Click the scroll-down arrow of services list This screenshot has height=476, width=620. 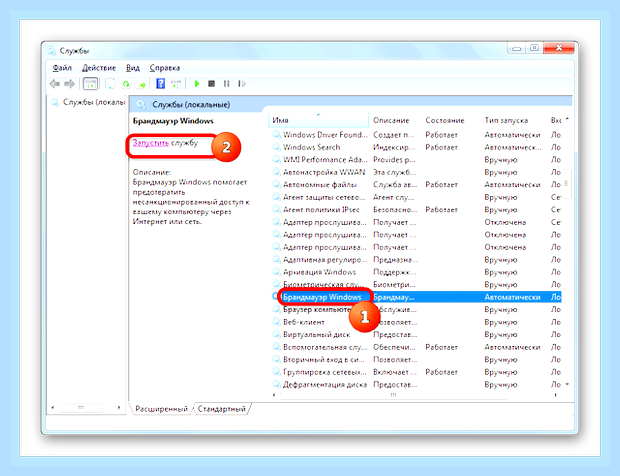pyautogui.click(x=567, y=384)
